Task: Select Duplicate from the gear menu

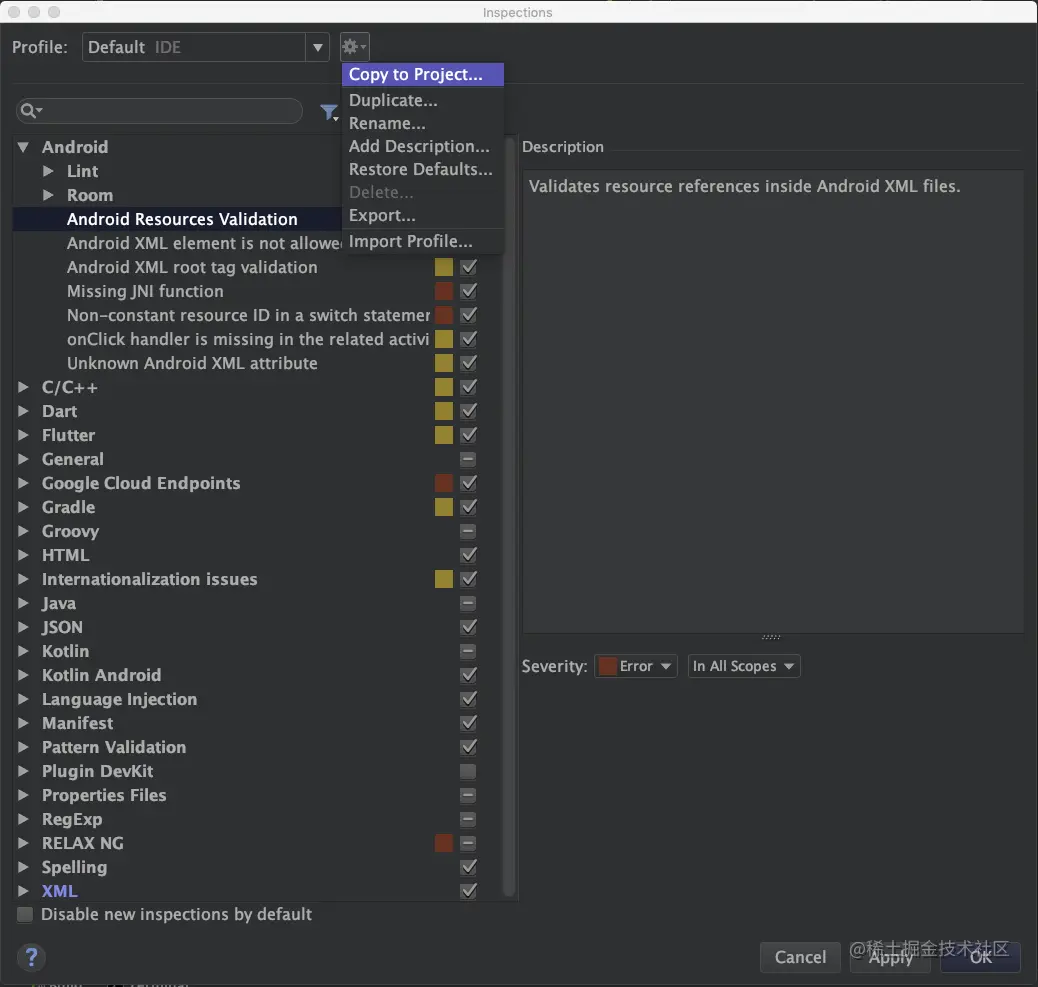Action: point(422,100)
